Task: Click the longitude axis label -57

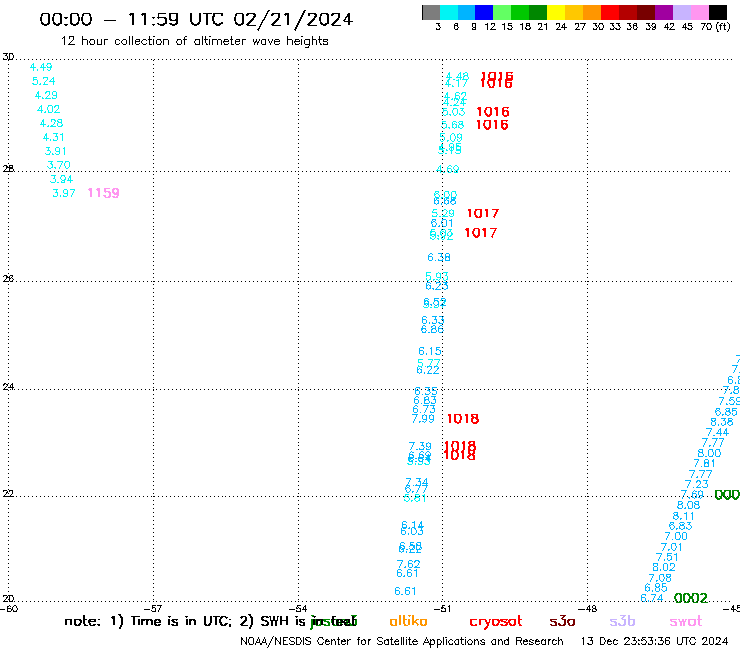Action: [x=153, y=609]
